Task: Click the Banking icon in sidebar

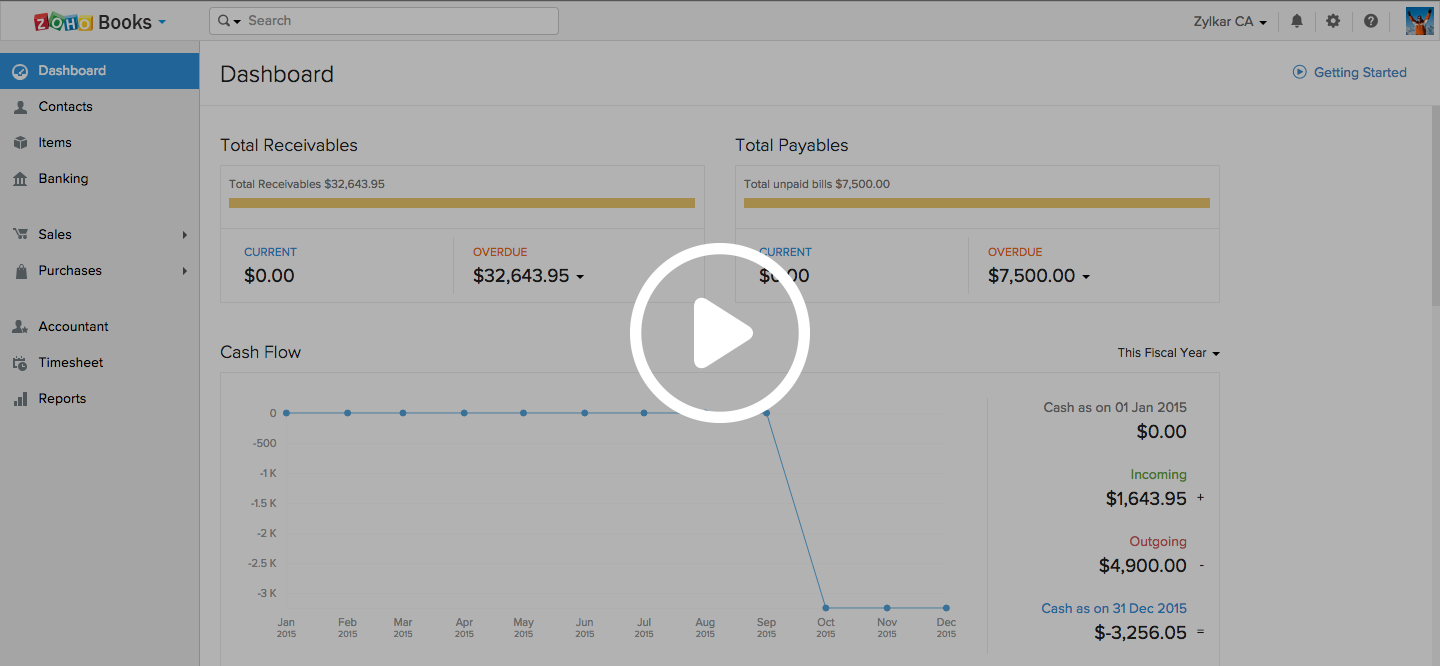Action: (x=20, y=179)
